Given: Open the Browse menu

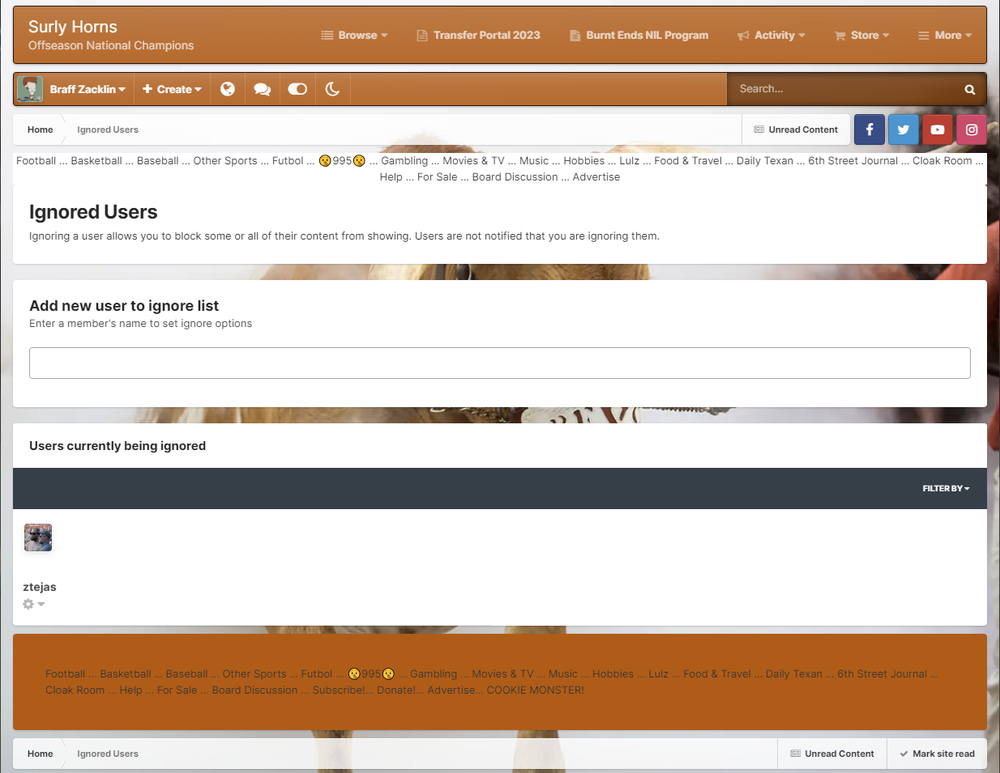Looking at the screenshot, I should click(x=355, y=35).
